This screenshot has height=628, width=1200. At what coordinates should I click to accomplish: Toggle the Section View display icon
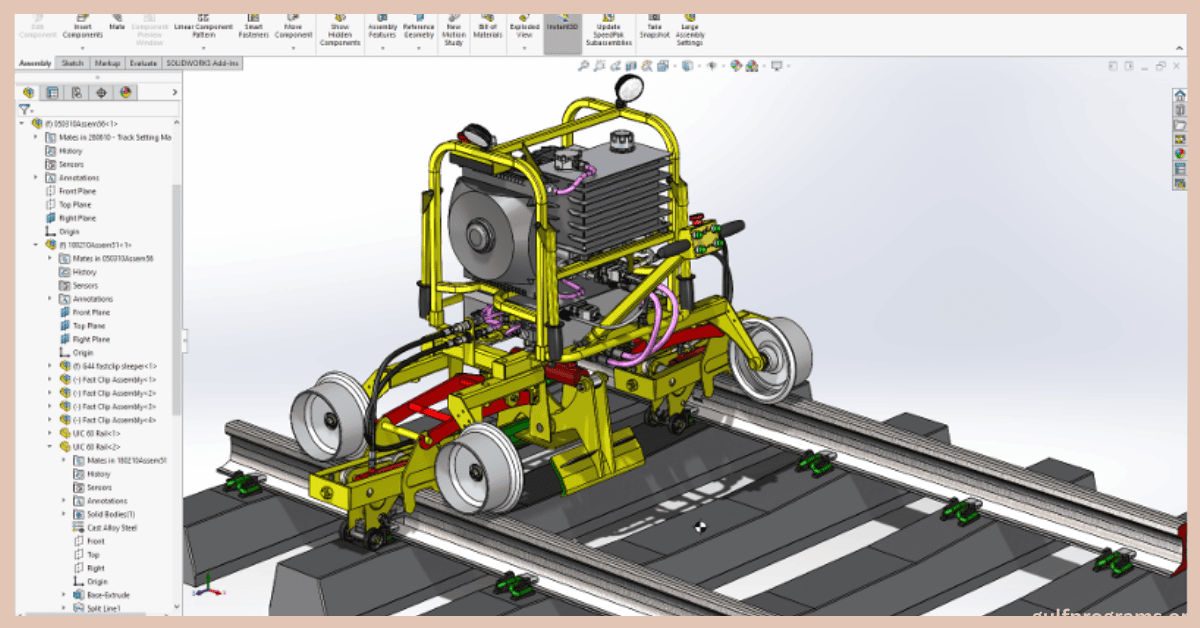coord(629,67)
